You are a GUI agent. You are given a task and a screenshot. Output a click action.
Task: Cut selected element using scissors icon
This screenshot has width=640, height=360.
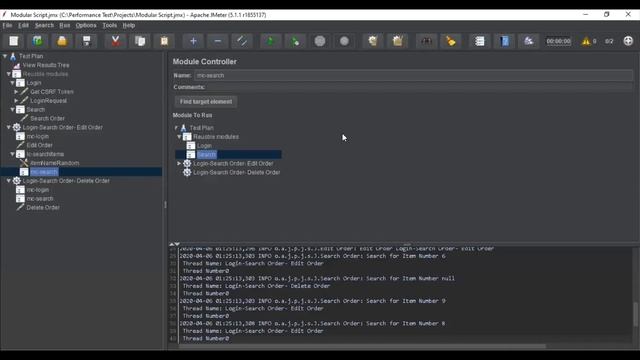[x=116, y=41]
